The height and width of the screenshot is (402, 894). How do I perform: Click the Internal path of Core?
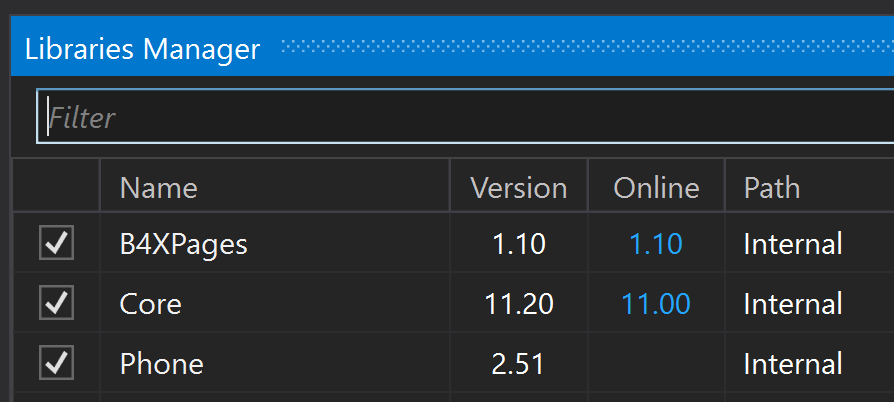pos(792,303)
